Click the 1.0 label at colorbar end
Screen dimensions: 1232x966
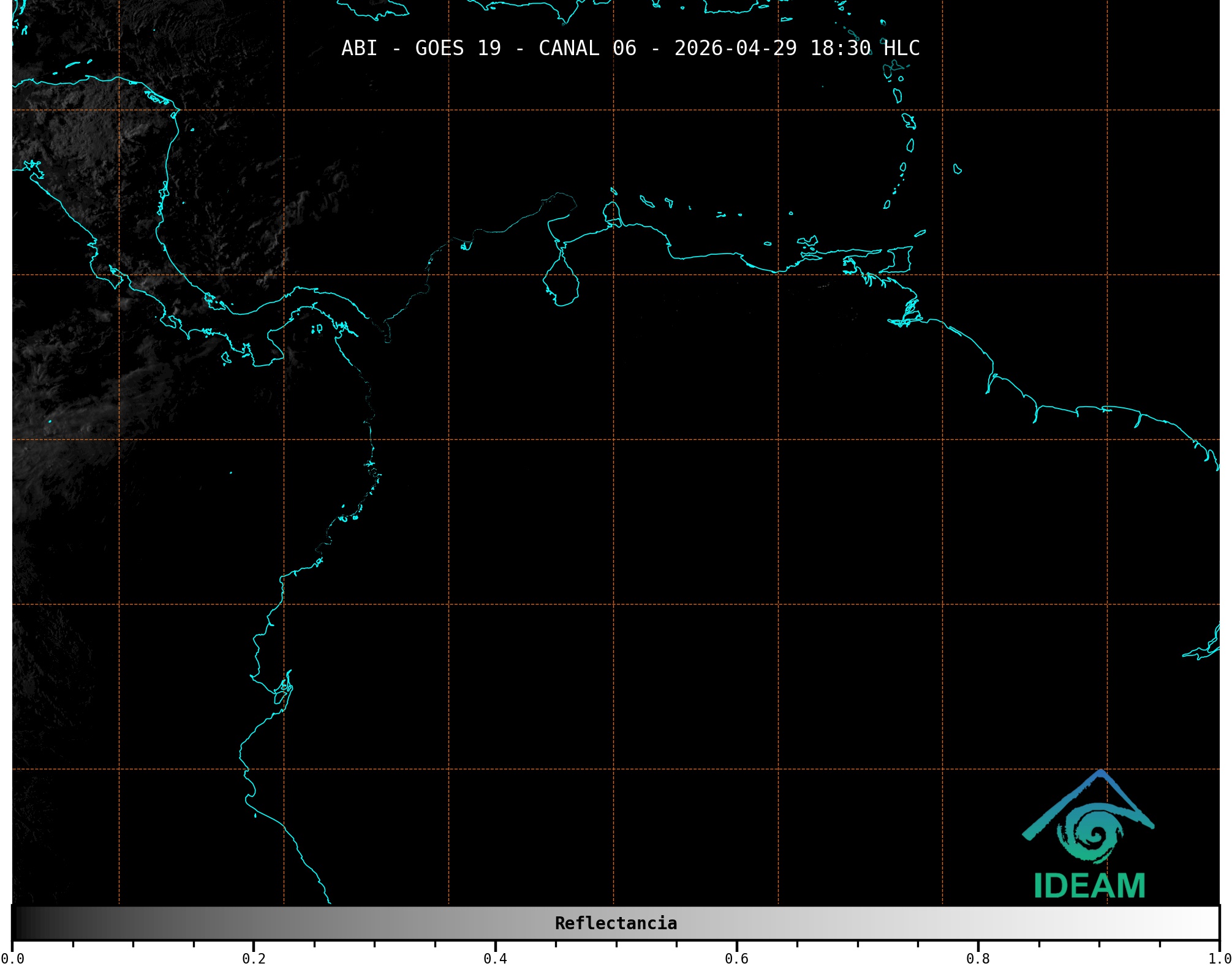[x=1219, y=958]
